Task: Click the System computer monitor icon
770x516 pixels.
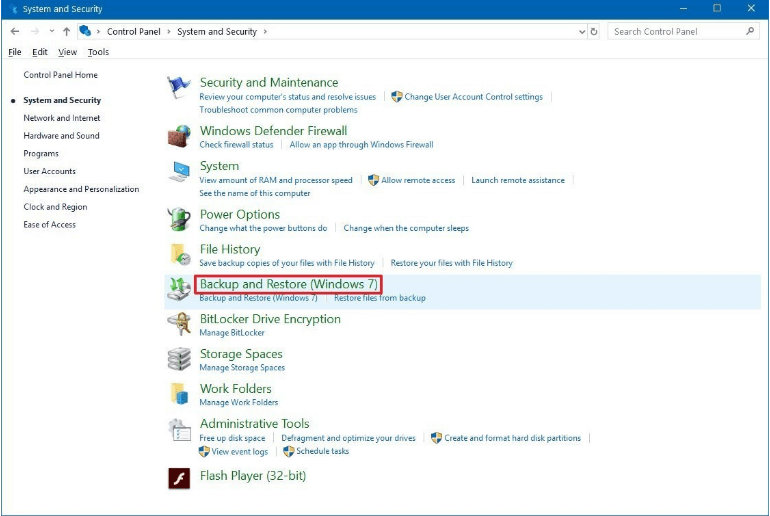Action: coord(179,171)
